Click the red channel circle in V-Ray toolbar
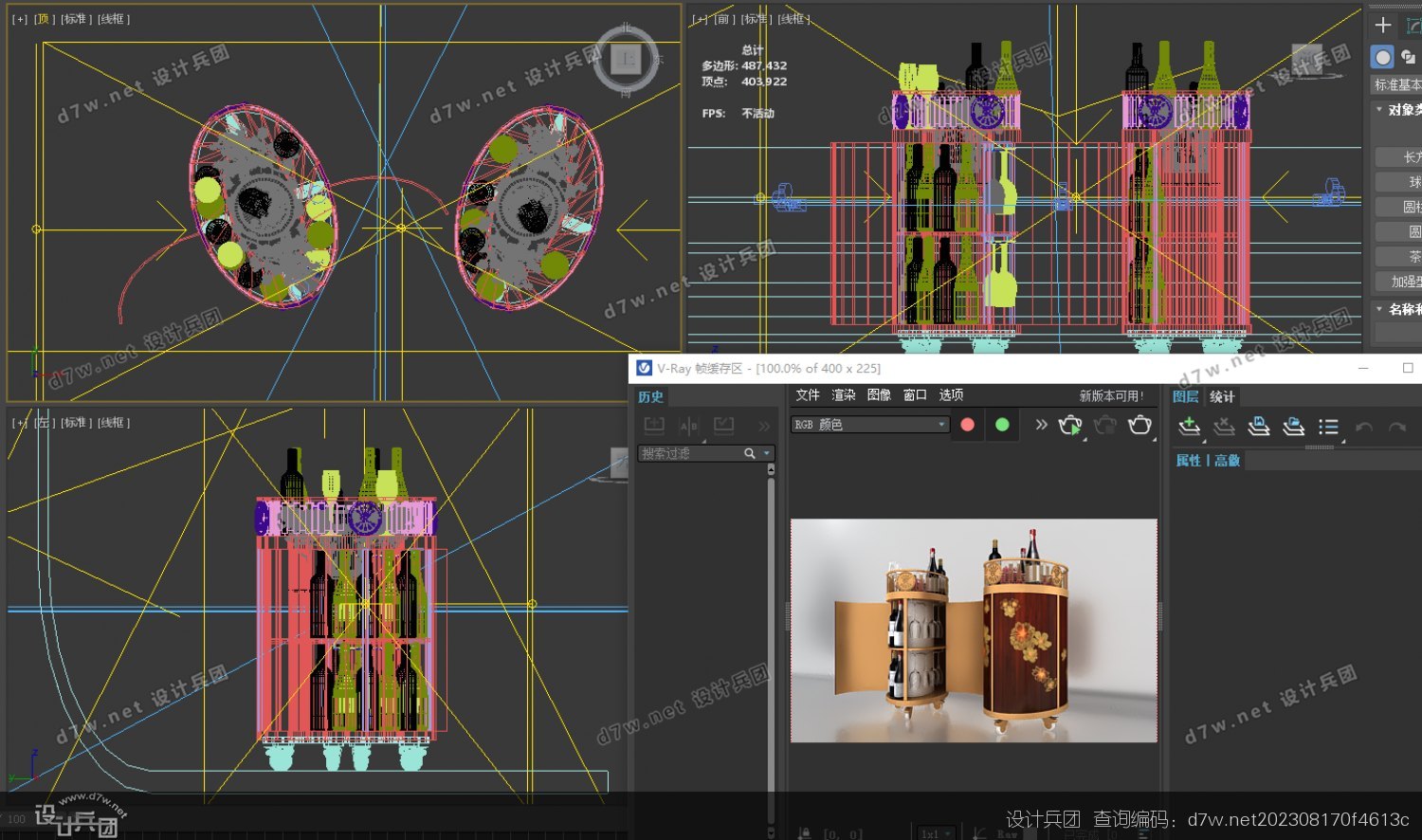Image resolution: width=1422 pixels, height=840 pixels. pos(967,425)
